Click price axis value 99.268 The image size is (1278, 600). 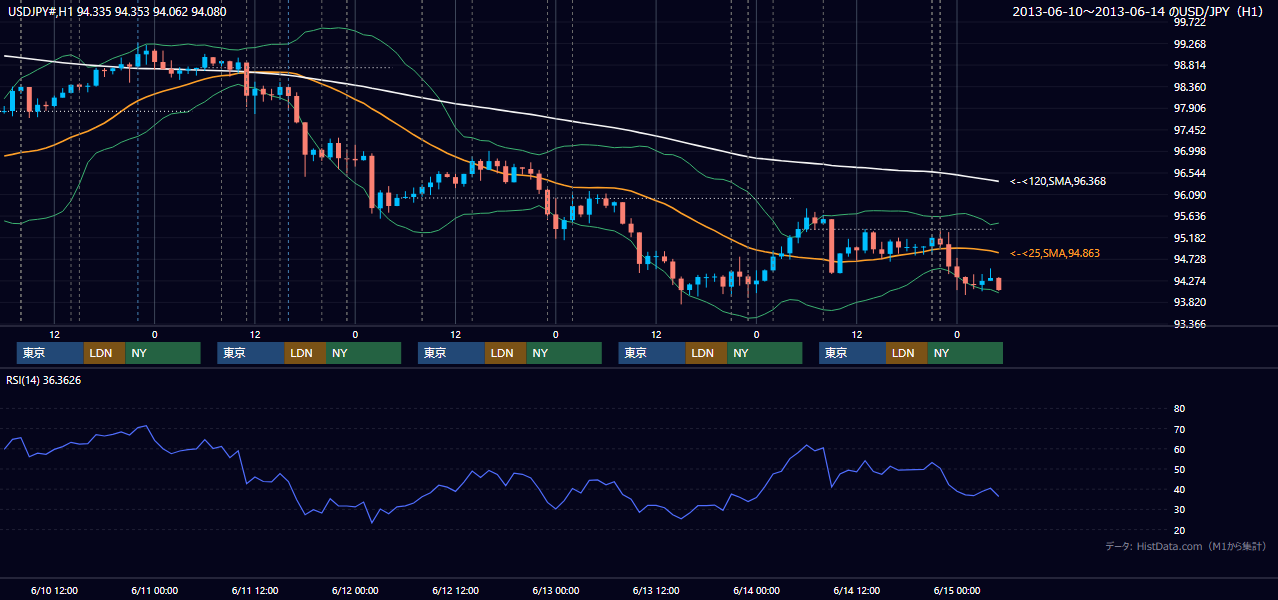pos(1189,44)
